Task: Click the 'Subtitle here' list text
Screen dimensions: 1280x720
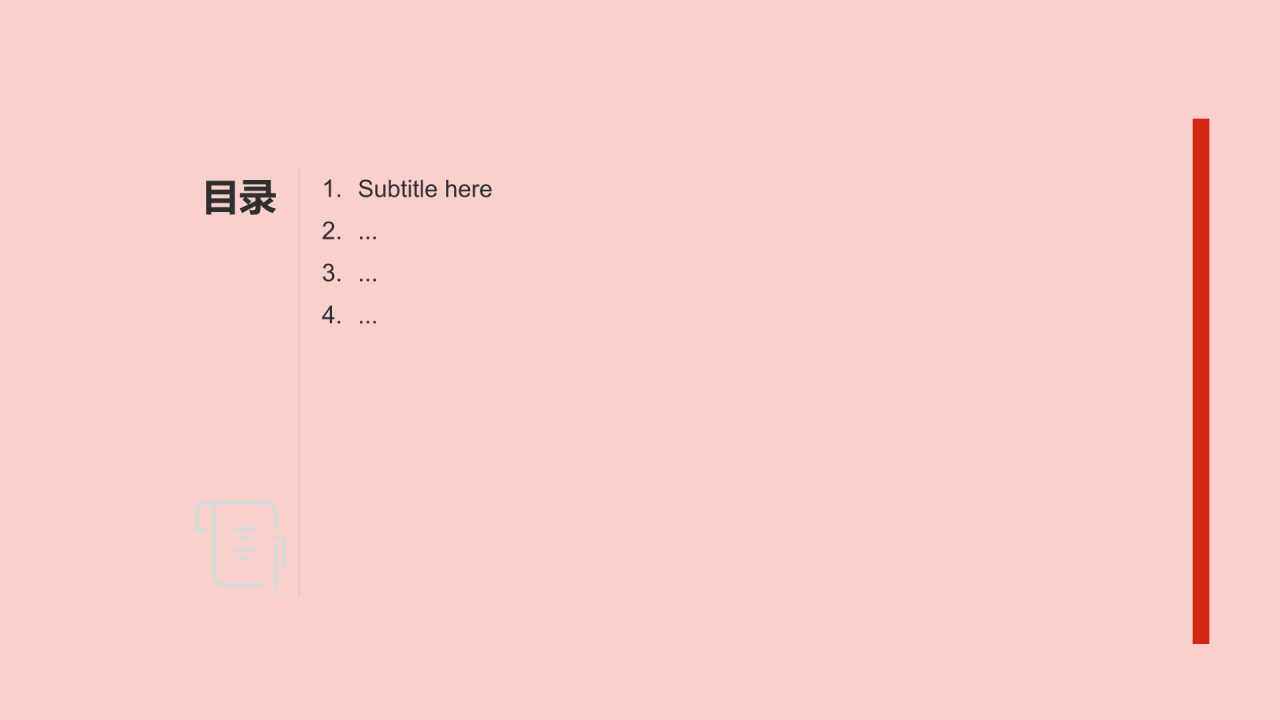Action: (x=425, y=189)
